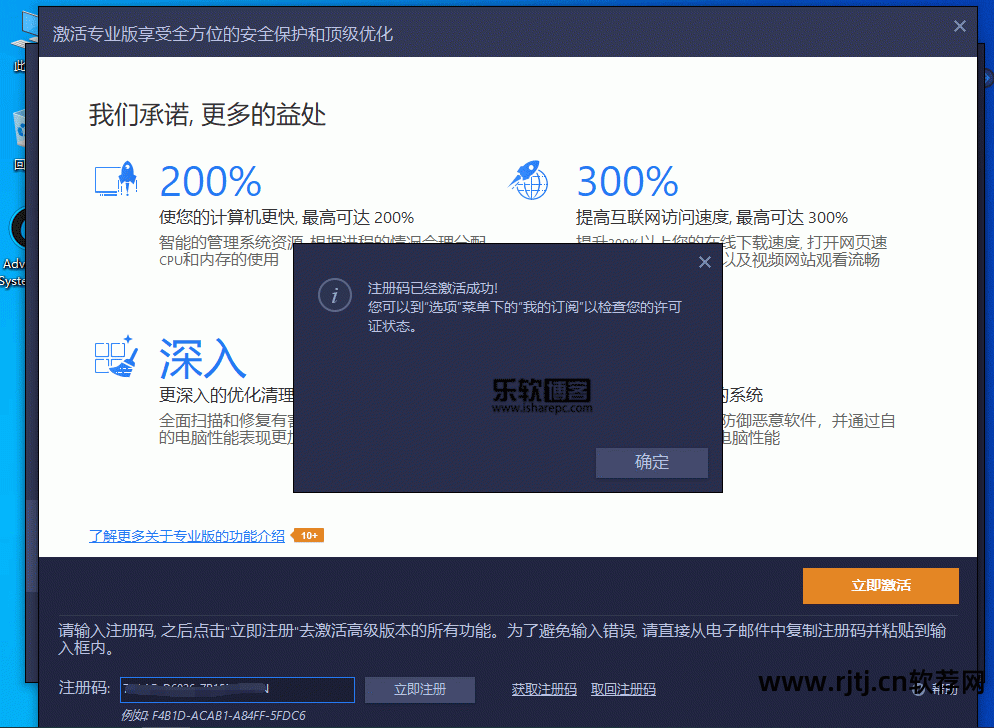Click the orange 10+ badge

308,535
